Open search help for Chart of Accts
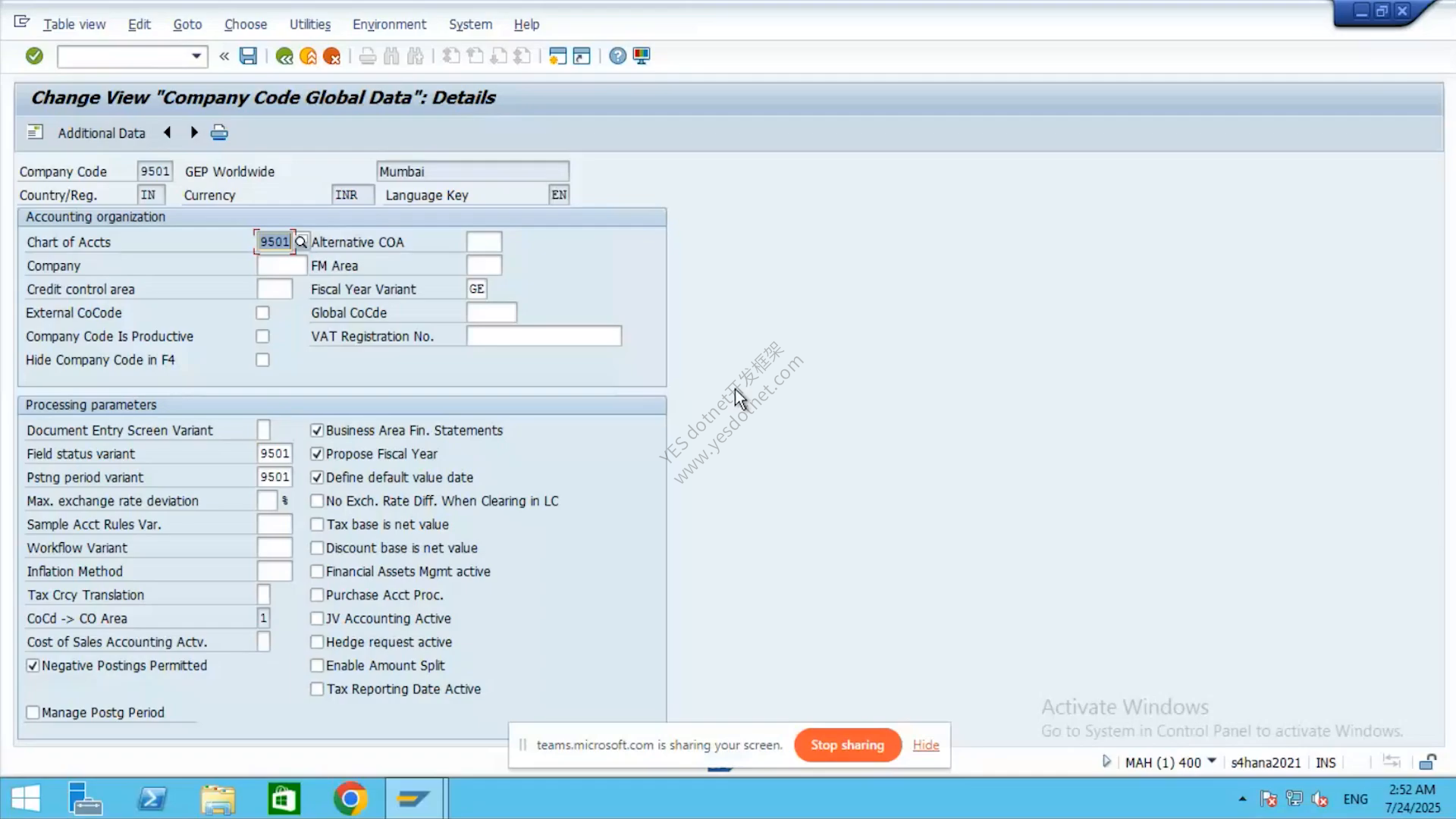1456x819 pixels. coord(301,242)
